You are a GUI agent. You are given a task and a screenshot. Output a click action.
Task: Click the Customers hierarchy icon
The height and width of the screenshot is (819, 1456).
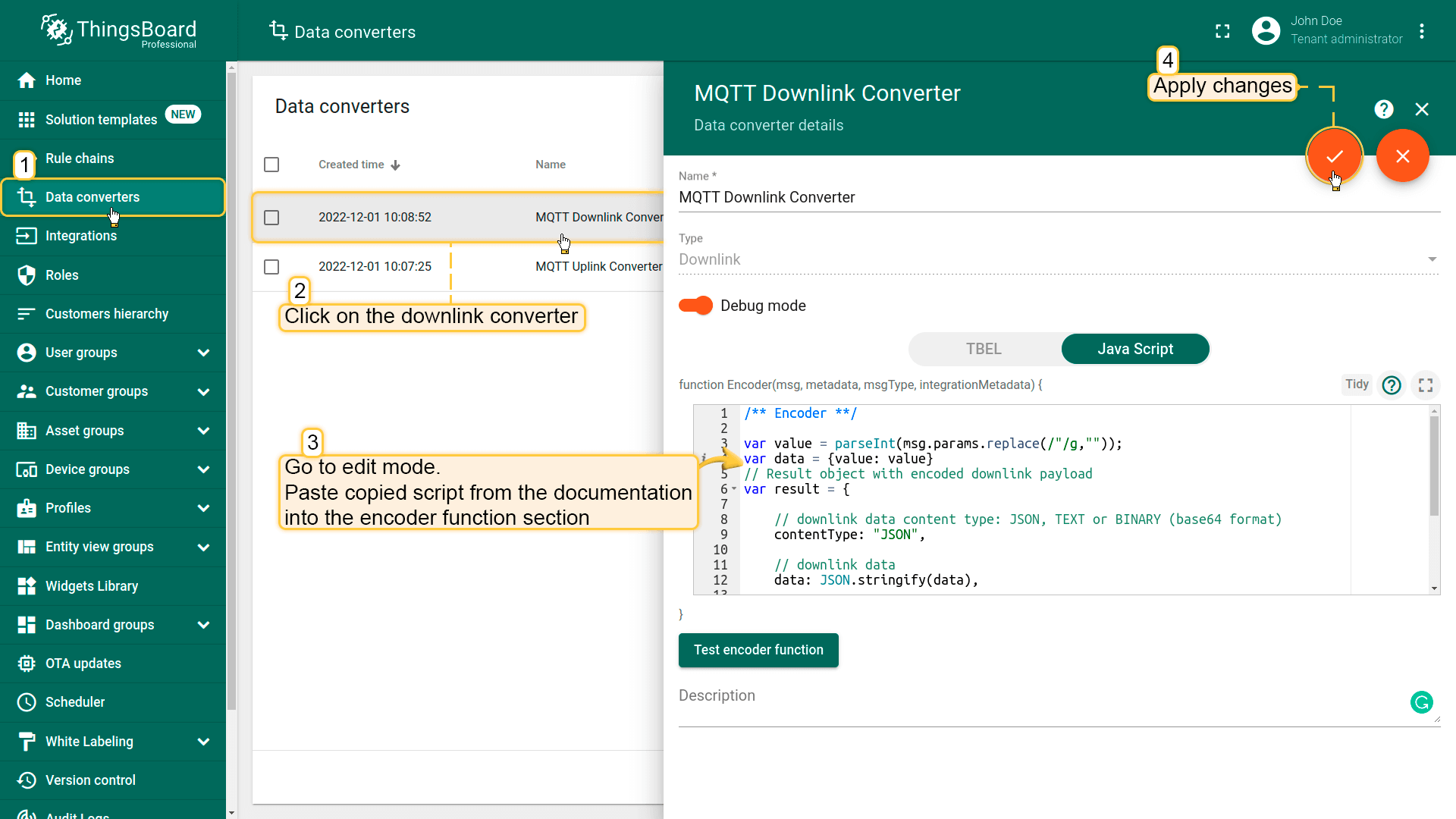[27, 314]
